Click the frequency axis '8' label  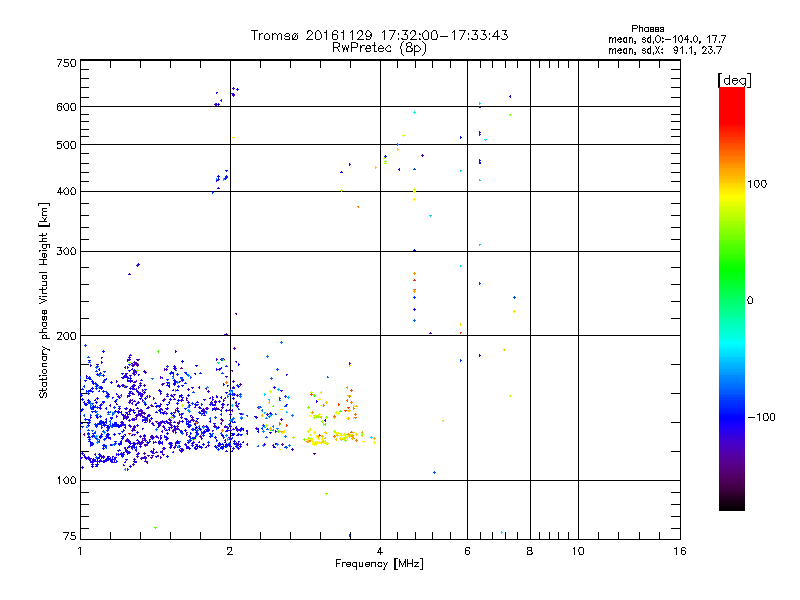[530, 551]
